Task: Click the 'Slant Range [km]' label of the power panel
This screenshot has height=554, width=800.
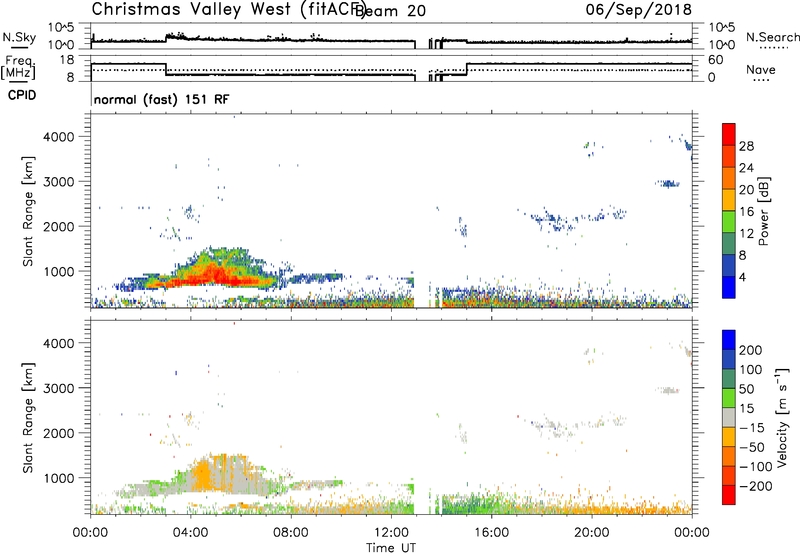Action: 28,211
